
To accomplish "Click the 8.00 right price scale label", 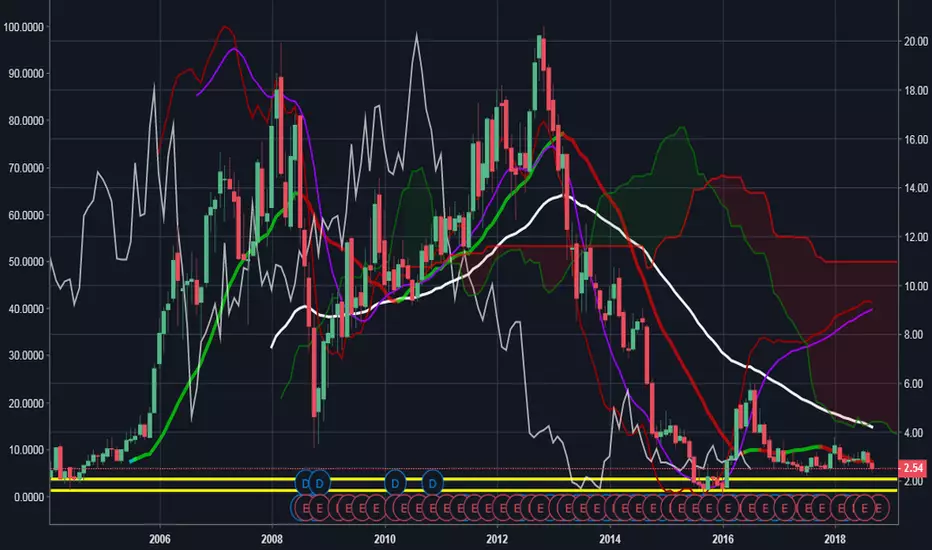I will (916, 335).
